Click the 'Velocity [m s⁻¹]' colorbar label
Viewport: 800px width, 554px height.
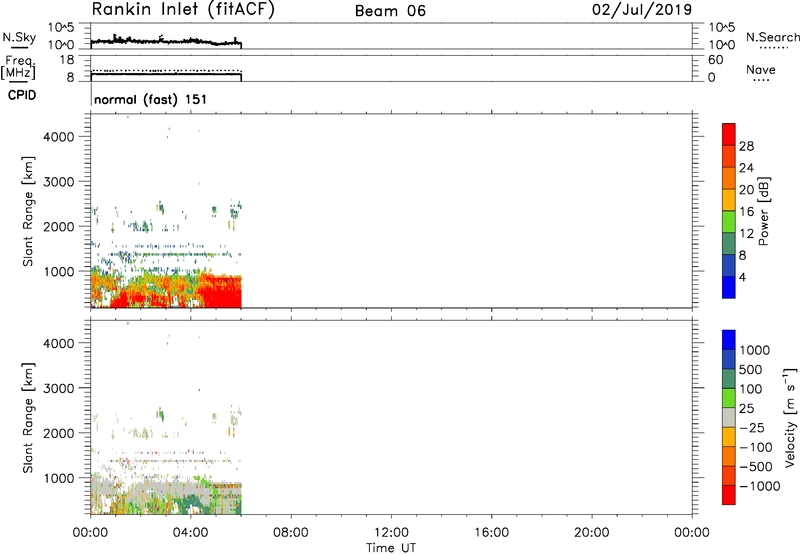click(790, 417)
